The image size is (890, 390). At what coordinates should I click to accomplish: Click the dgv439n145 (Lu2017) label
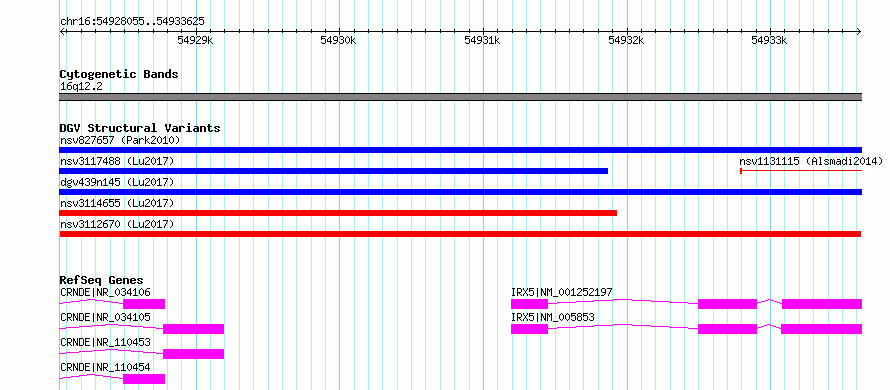[117, 182]
